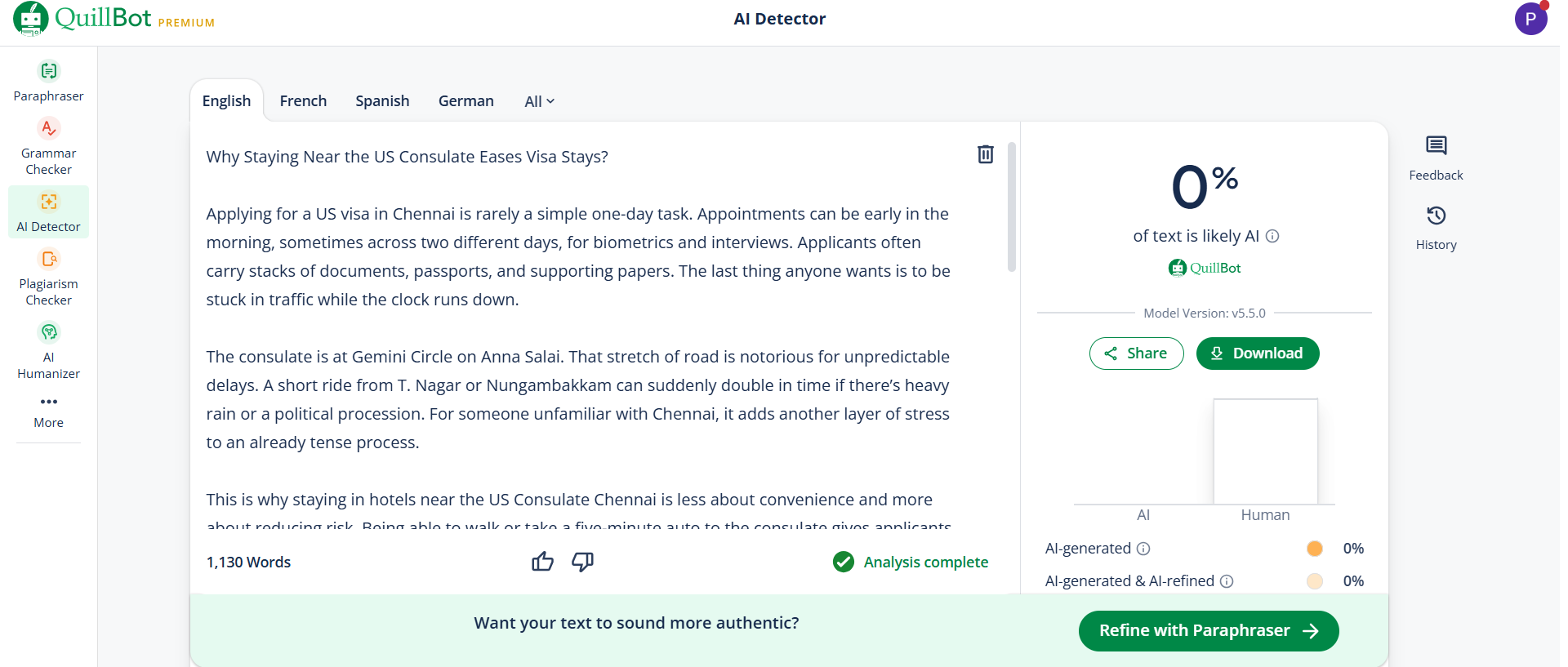Click pale AI-refined color swatch

[x=1315, y=581]
